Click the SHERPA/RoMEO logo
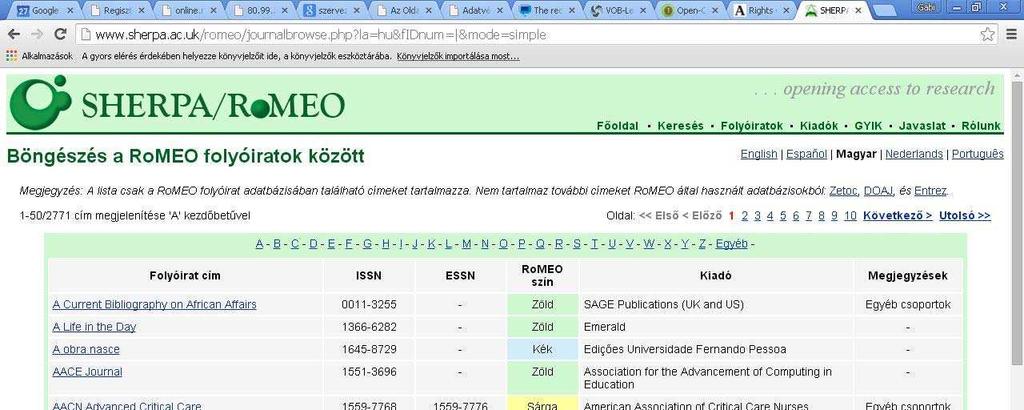 pyautogui.click(x=176, y=103)
